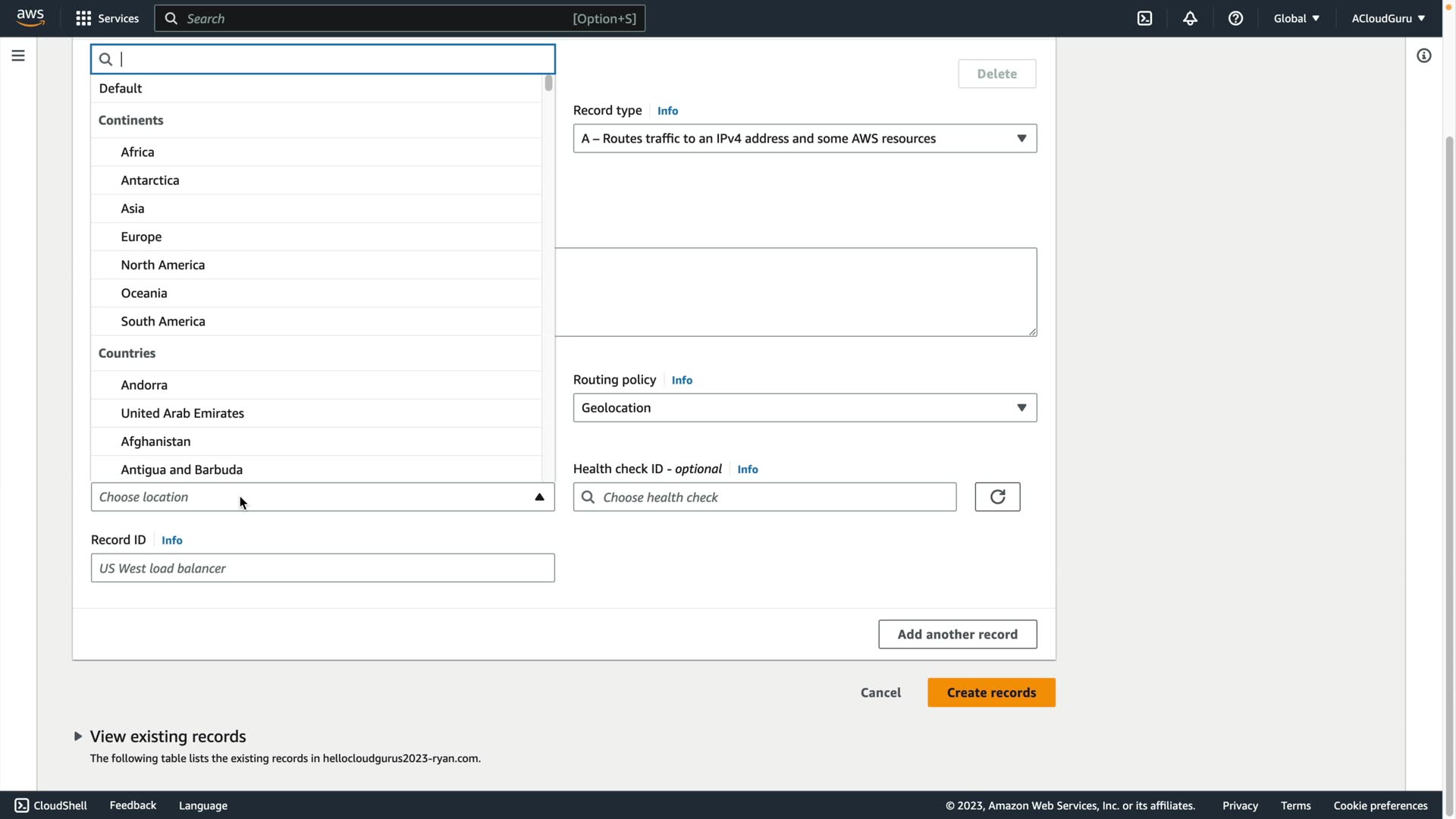Open the info panel icon at right
Image resolution: width=1456 pixels, height=819 pixels.
[1423, 56]
